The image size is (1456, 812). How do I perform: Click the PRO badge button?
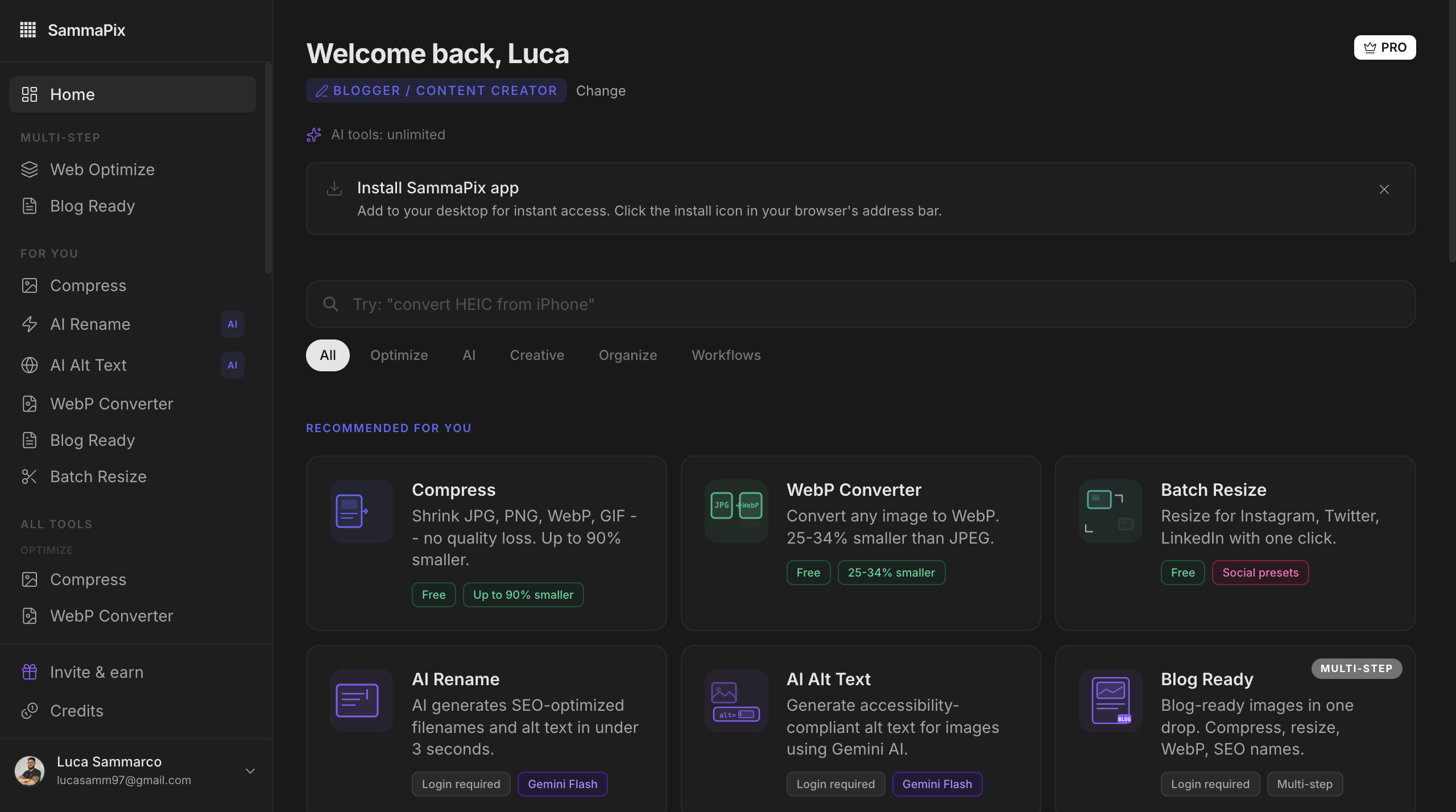point(1385,47)
